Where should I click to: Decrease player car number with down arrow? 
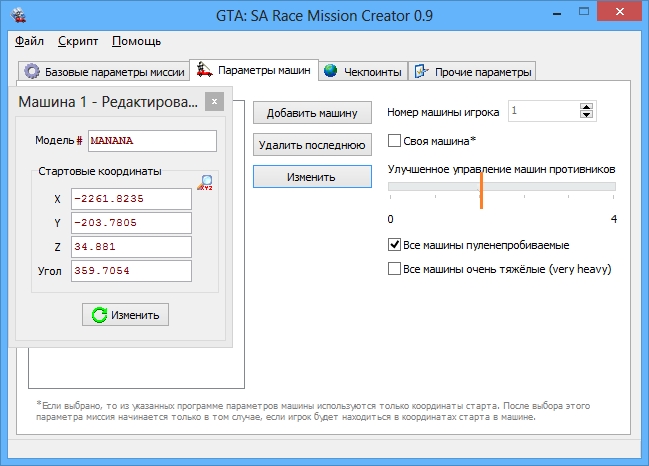click(586, 116)
